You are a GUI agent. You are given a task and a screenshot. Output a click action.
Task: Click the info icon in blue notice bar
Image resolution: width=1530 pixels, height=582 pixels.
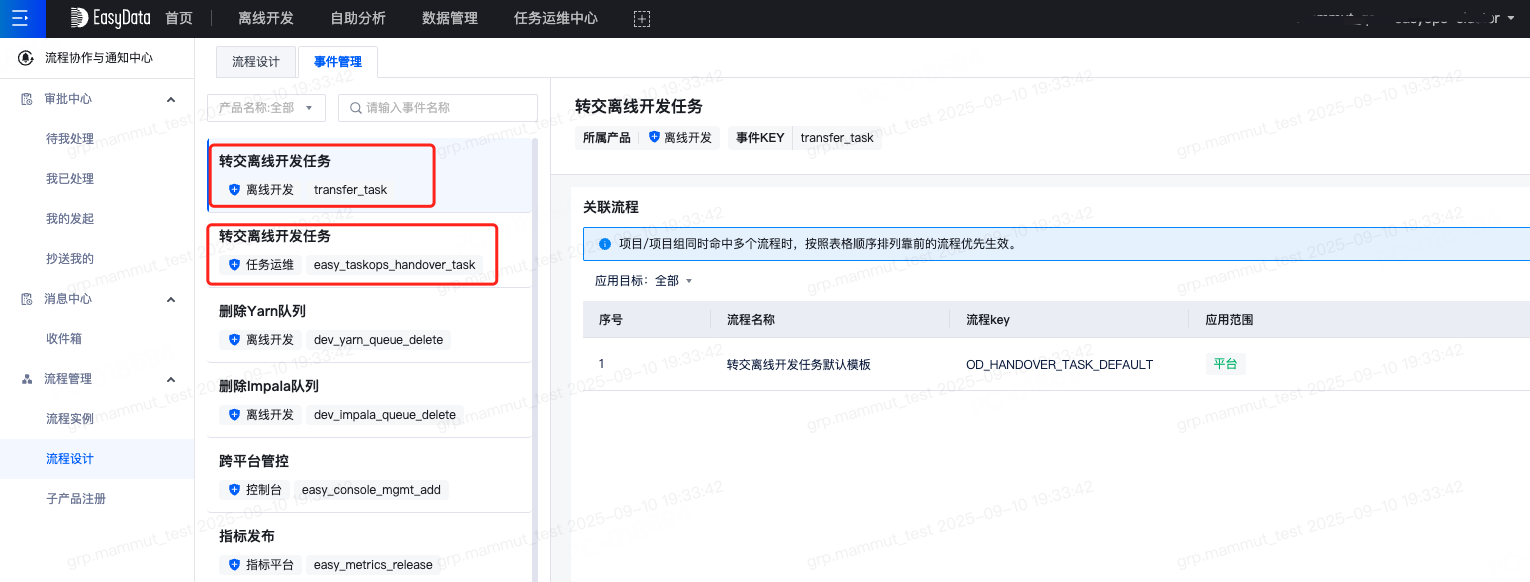click(605, 243)
